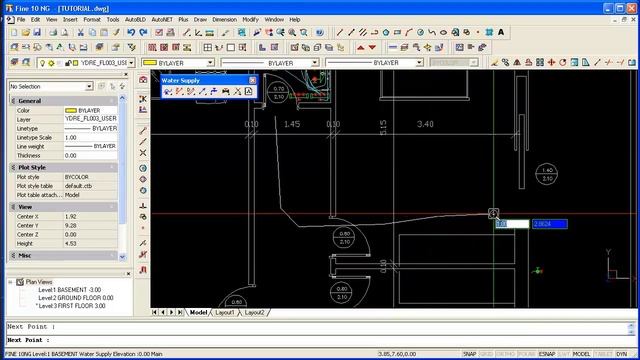This screenshot has height=360, width=640.
Task: Toggle LWT mode in status bar
Action: pos(564,354)
